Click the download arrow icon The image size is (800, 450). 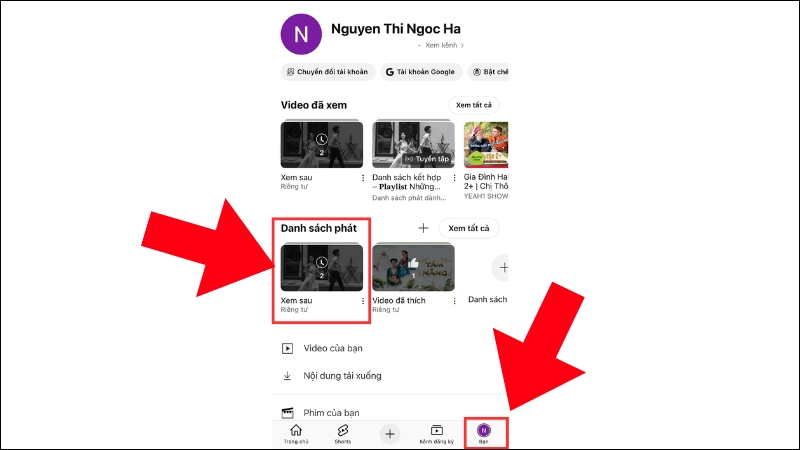click(x=287, y=376)
